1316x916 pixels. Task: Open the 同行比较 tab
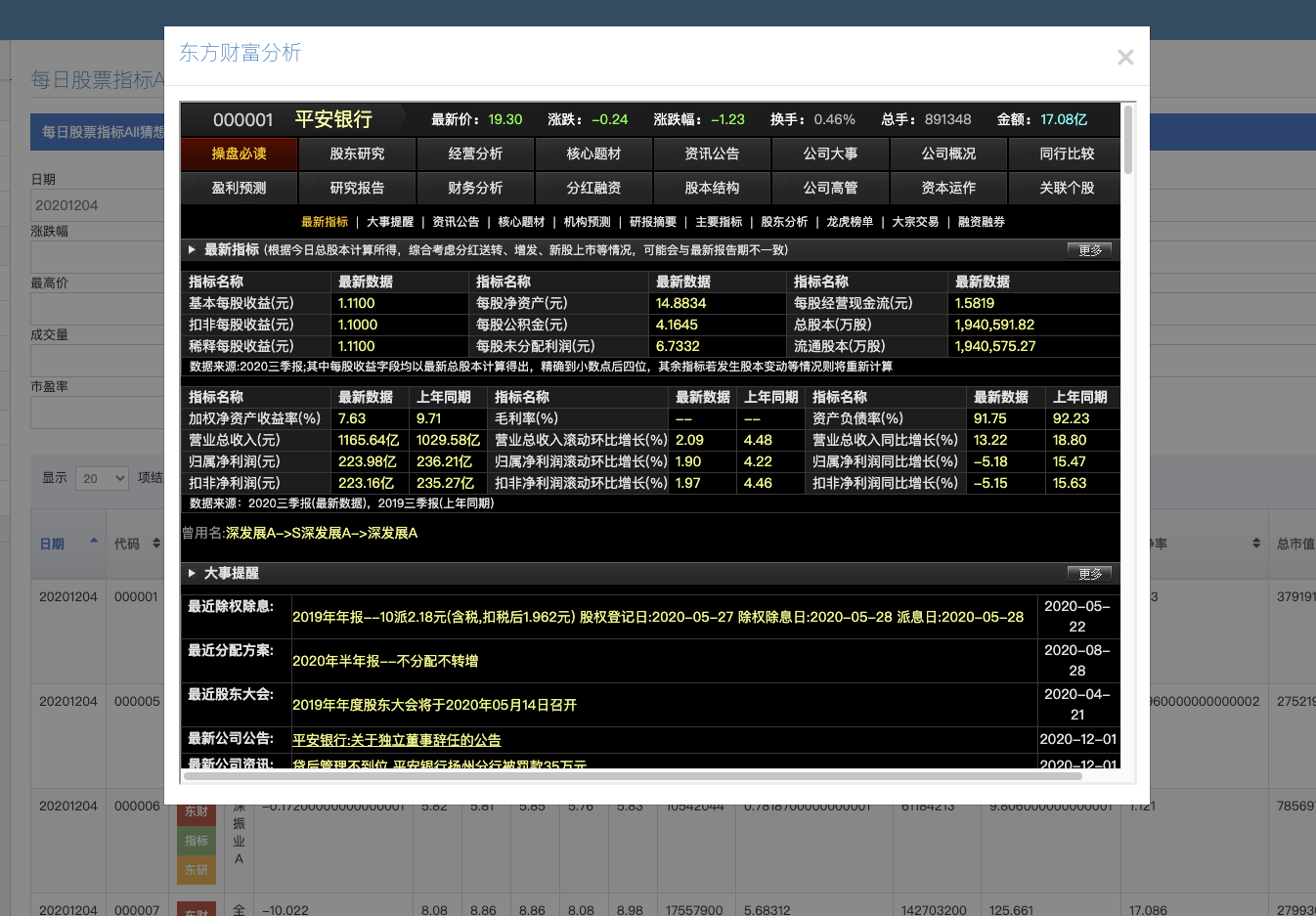(x=1067, y=153)
